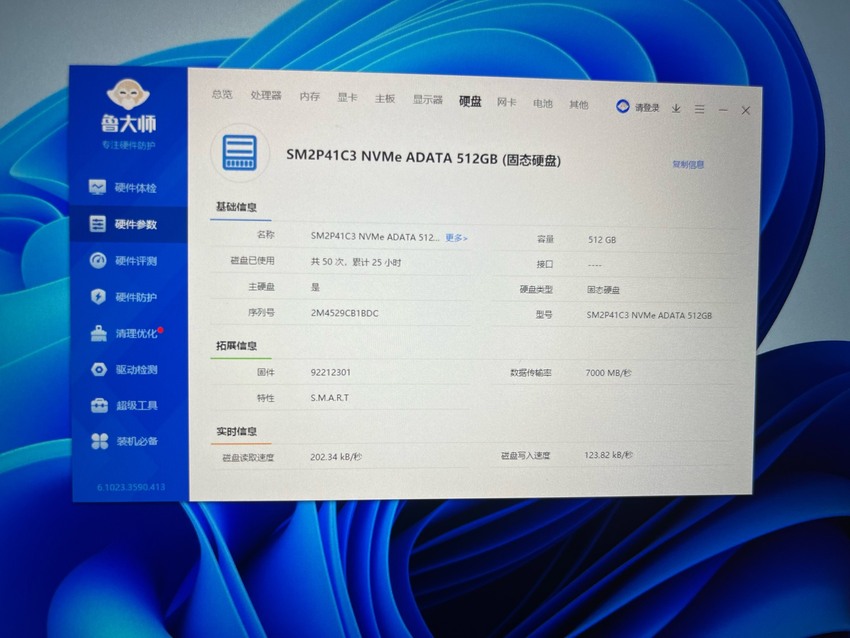The image size is (850, 638).
Task: Open 硬件评测 benchmark gauge icon
Action: coord(98,260)
